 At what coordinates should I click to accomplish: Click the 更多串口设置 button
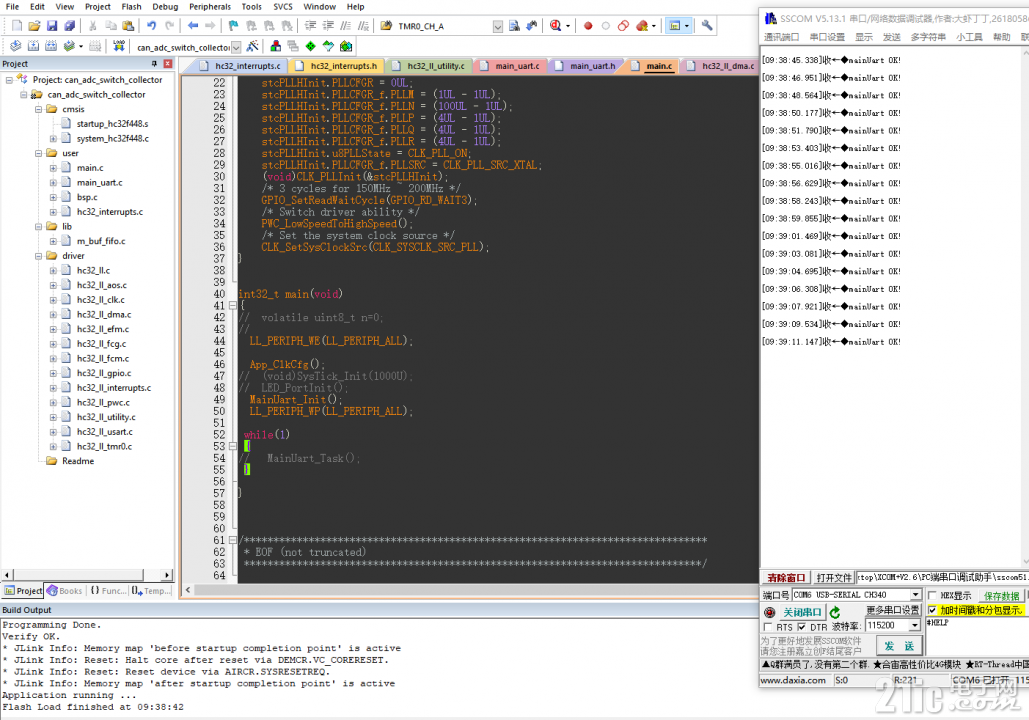tap(893, 610)
